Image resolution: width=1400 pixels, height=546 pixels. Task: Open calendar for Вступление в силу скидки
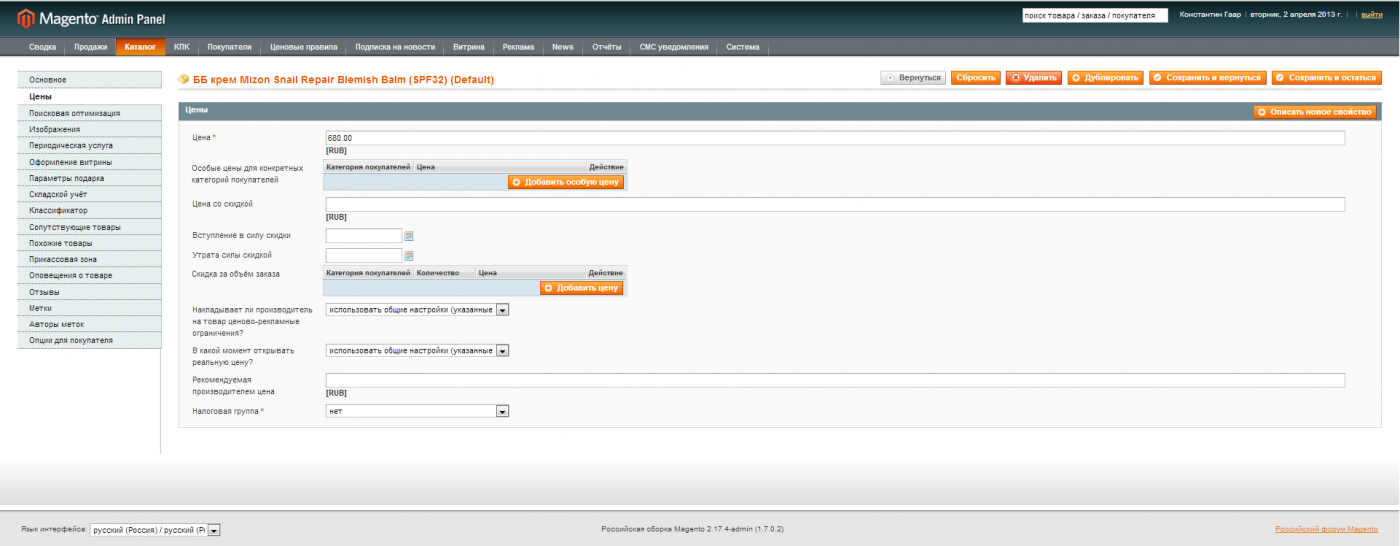click(409, 236)
